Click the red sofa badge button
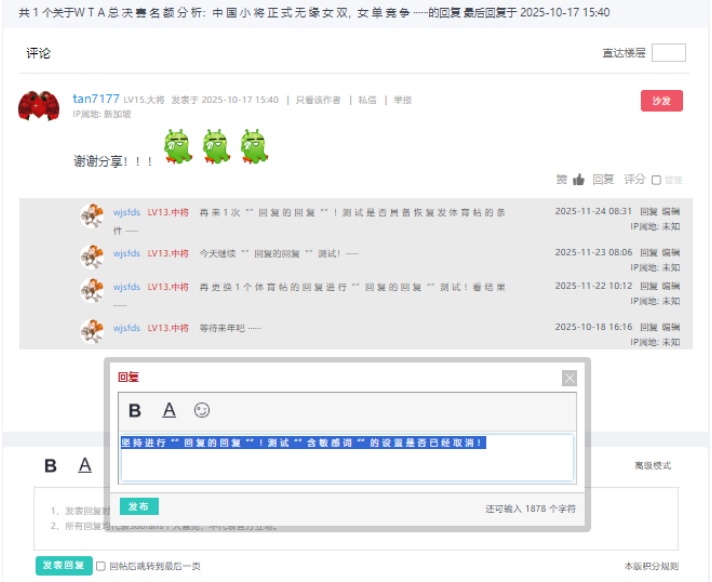 point(662,101)
